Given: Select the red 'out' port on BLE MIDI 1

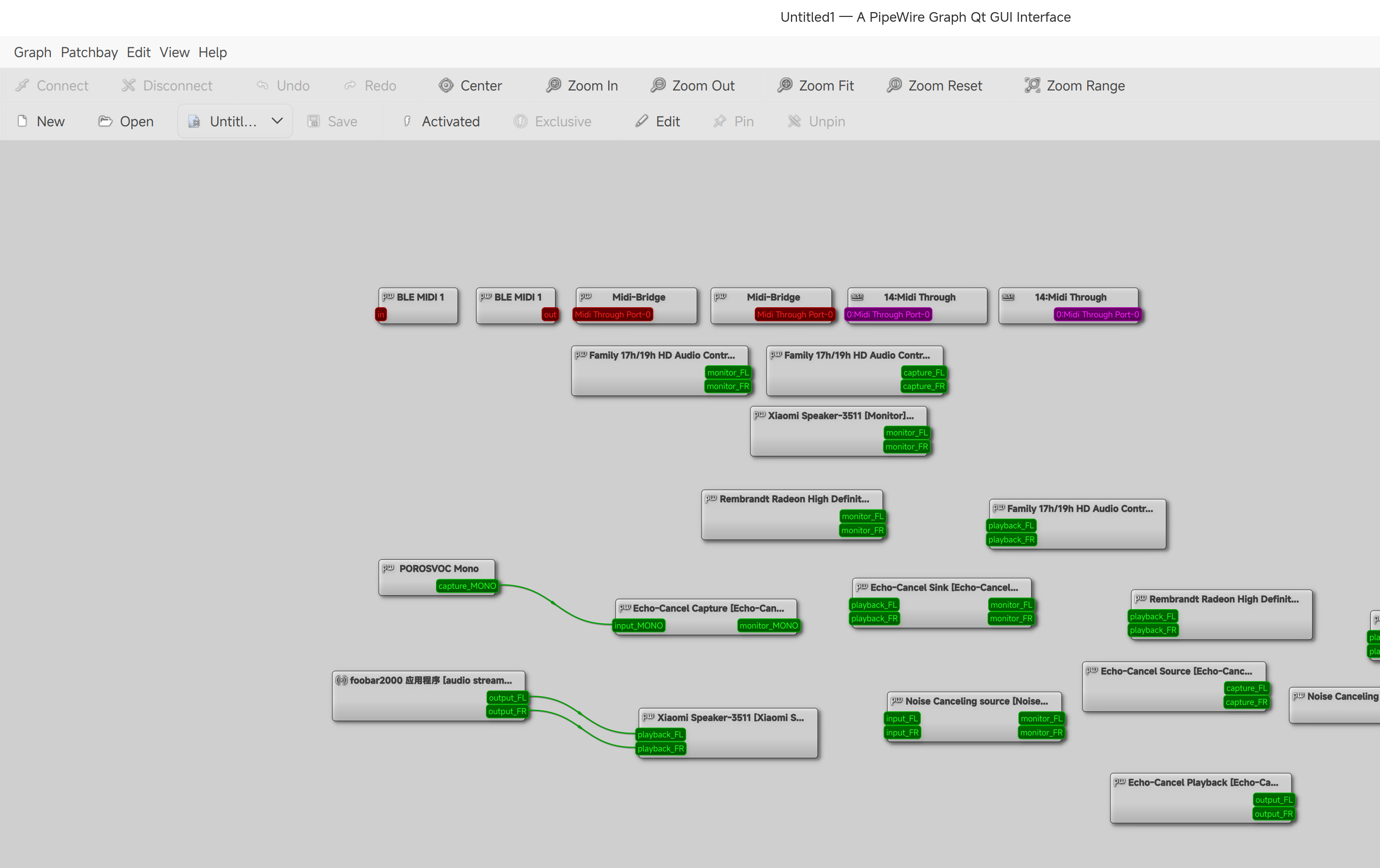Looking at the screenshot, I should 550,314.
